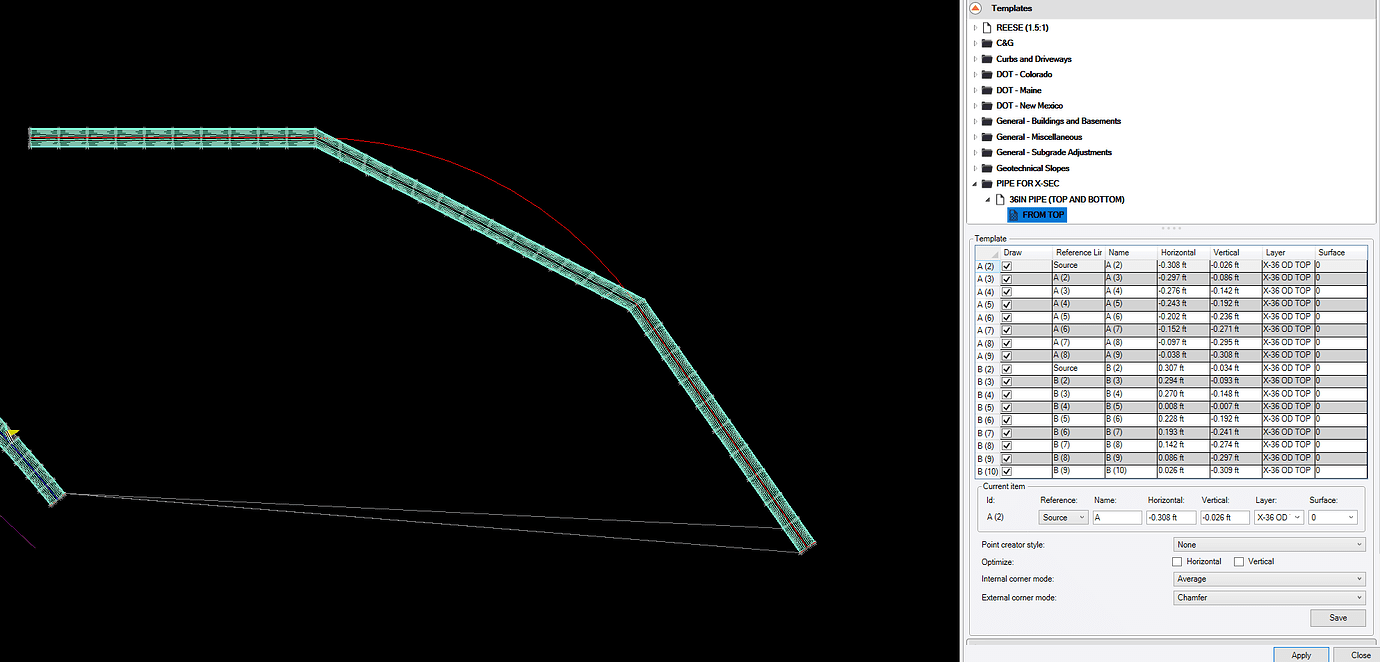Image resolution: width=1380 pixels, height=662 pixels.
Task: Expand the REESE (1.5:1) tree node
Action: (x=975, y=28)
